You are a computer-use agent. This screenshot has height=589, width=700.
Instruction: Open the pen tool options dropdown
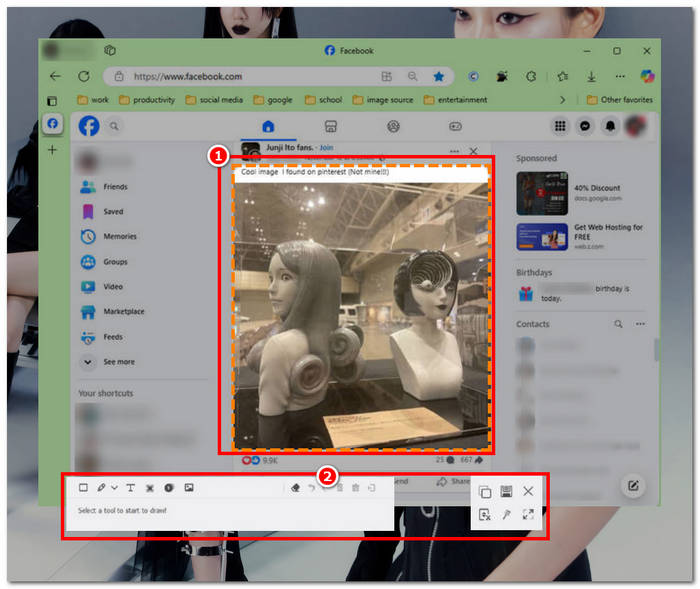click(114, 488)
